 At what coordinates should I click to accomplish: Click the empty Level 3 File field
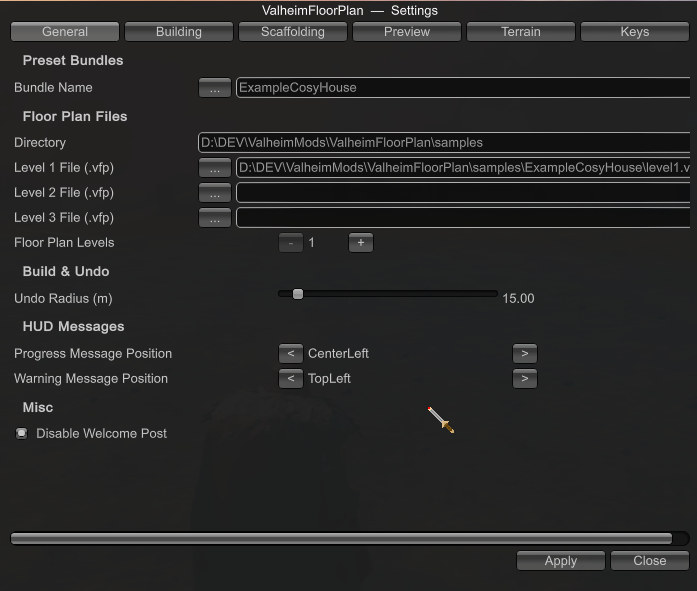point(463,218)
